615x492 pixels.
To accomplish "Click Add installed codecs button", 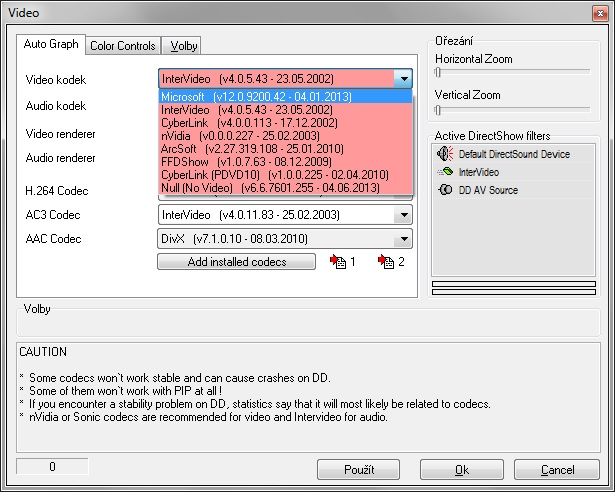I will (x=237, y=262).
